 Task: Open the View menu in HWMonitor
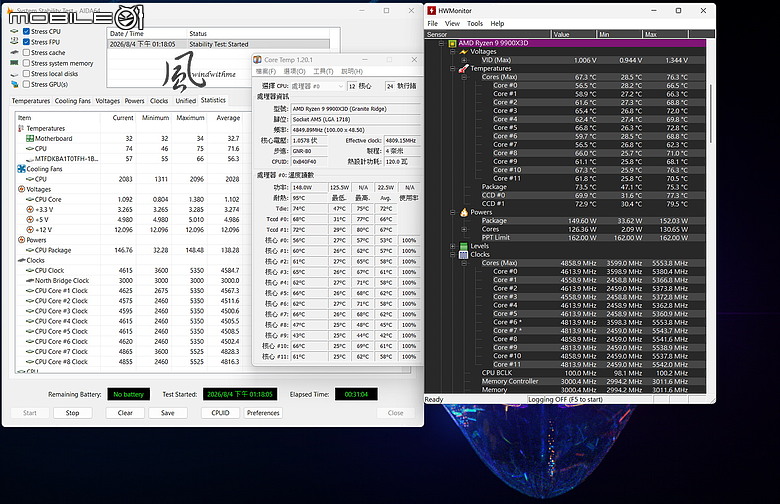pos(452,23)
